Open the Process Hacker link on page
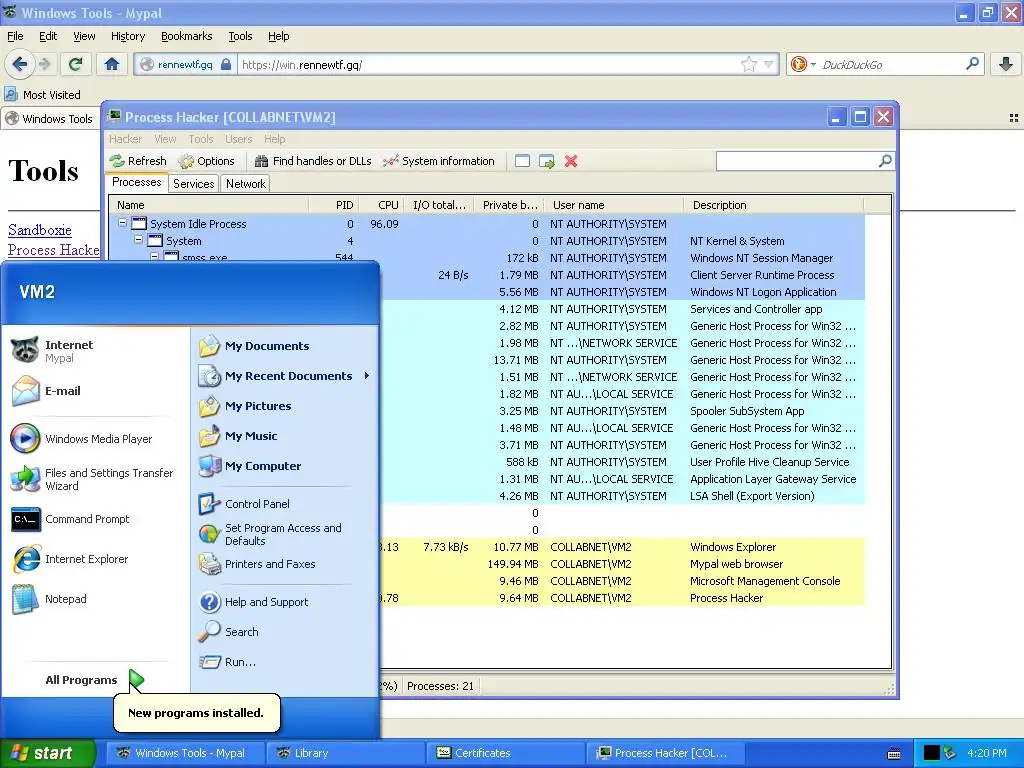Screen dimensions: 1024x768 [54, 250]
